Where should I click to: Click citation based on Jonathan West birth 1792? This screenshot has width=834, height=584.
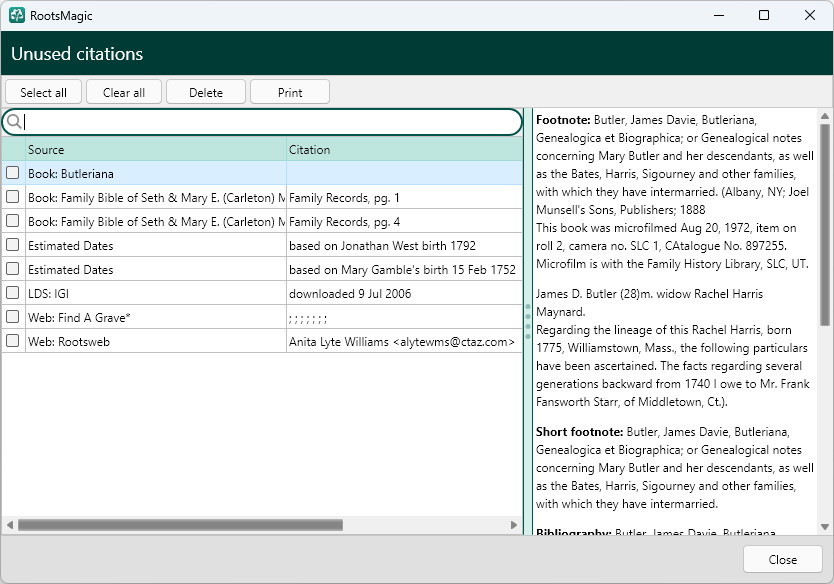(404, 245)
